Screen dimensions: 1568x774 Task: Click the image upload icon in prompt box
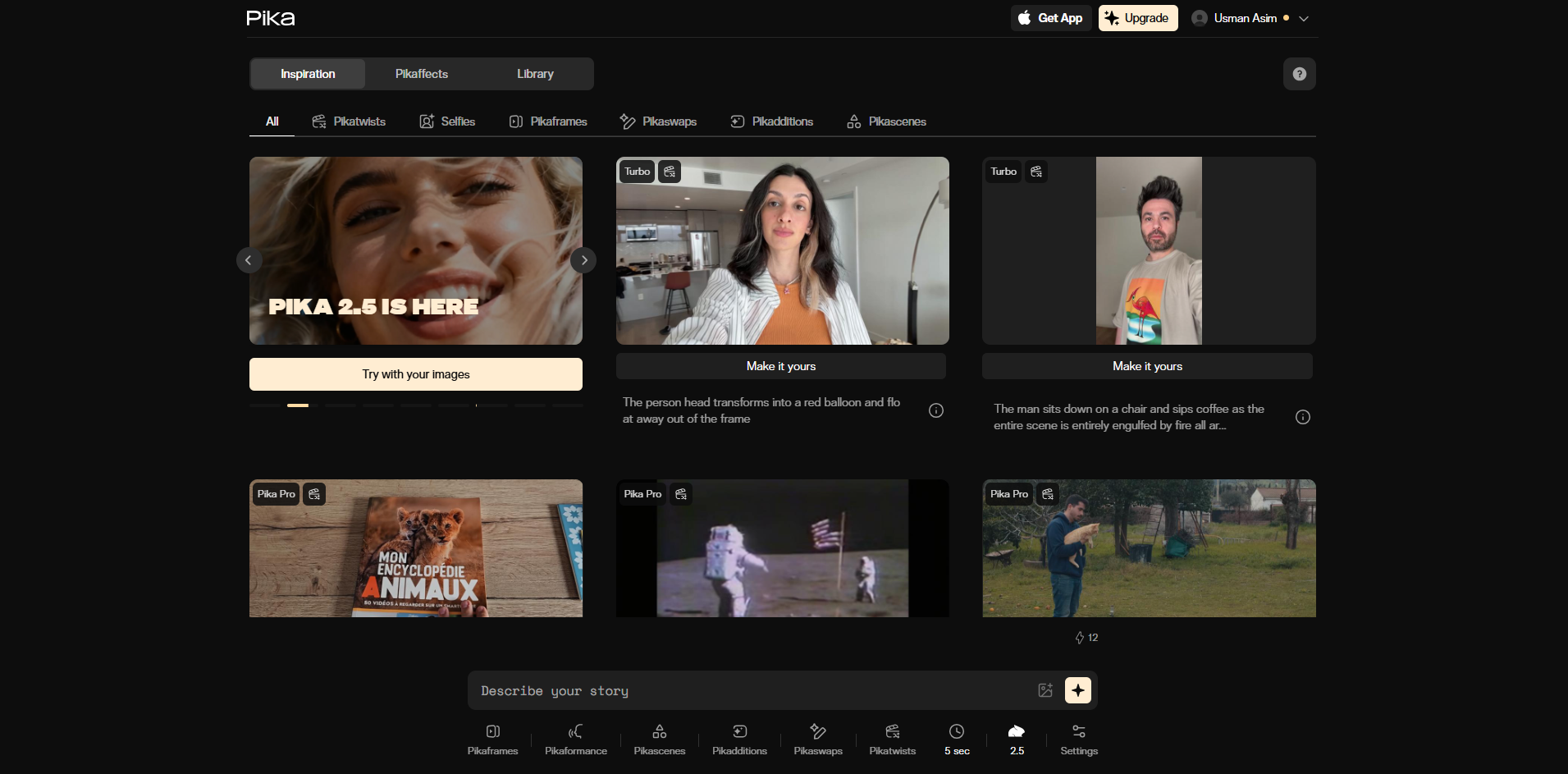(1045, 690)
